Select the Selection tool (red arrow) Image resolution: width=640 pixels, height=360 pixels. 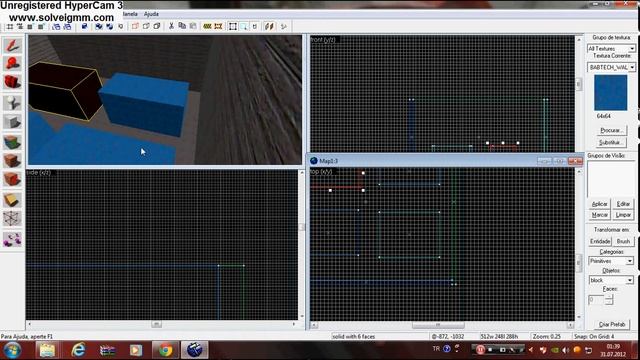click(12, 45)
